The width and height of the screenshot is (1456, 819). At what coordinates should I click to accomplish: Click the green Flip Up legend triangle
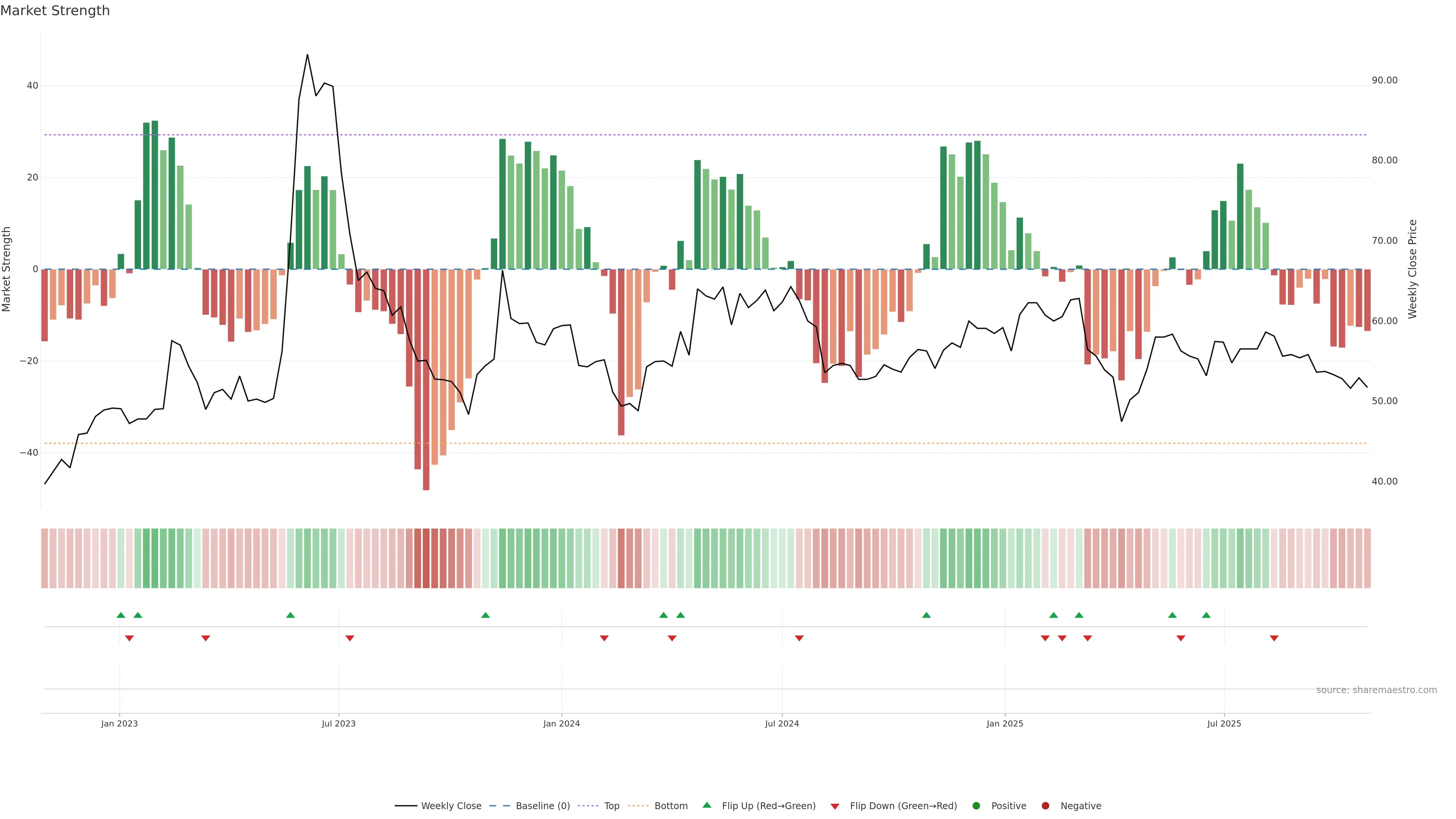point(706,805)
